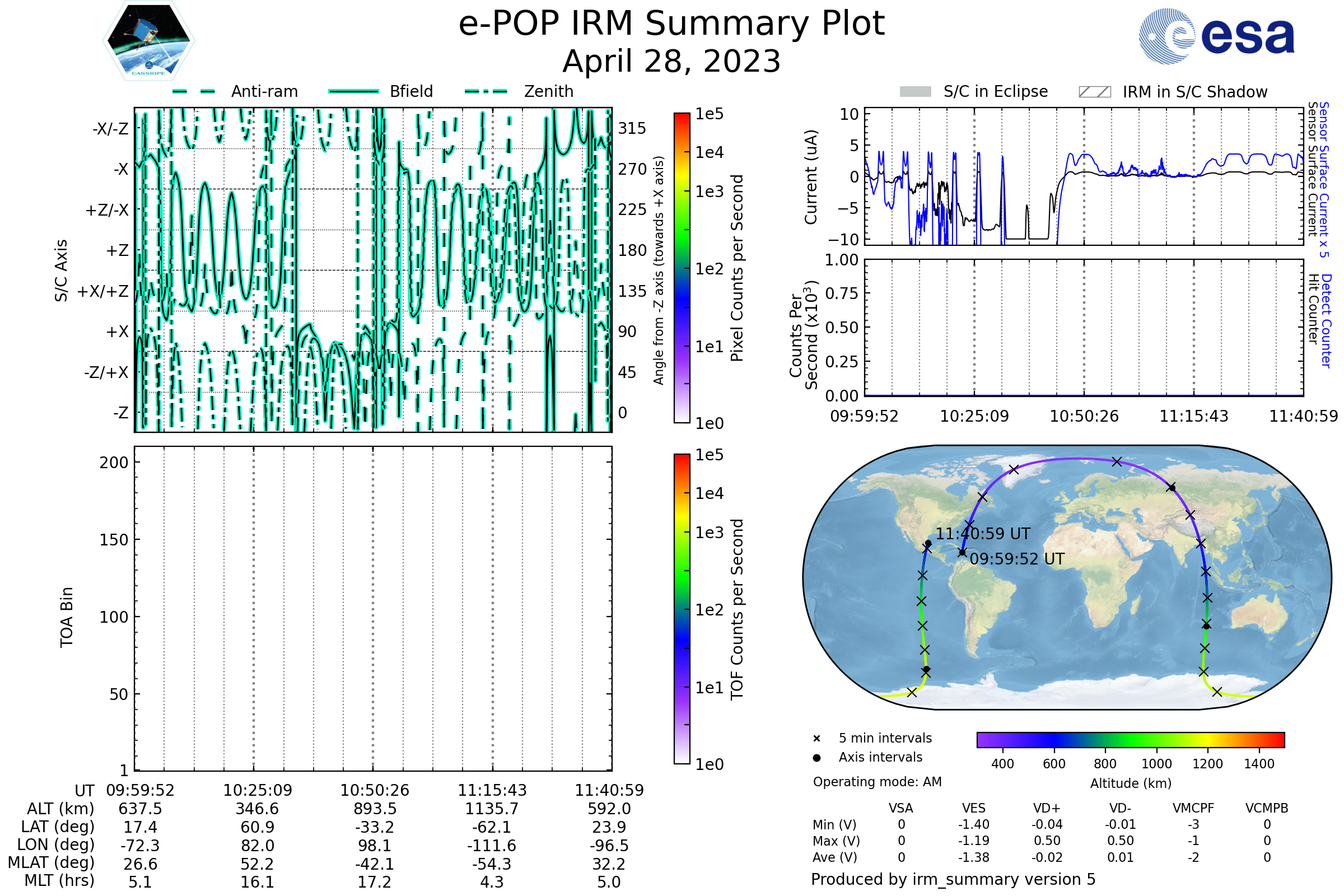The width and height of the screenshot is (1344, 896).
Task: Click Produced by irm_summary version 5 text
Action: coord(953,879)
